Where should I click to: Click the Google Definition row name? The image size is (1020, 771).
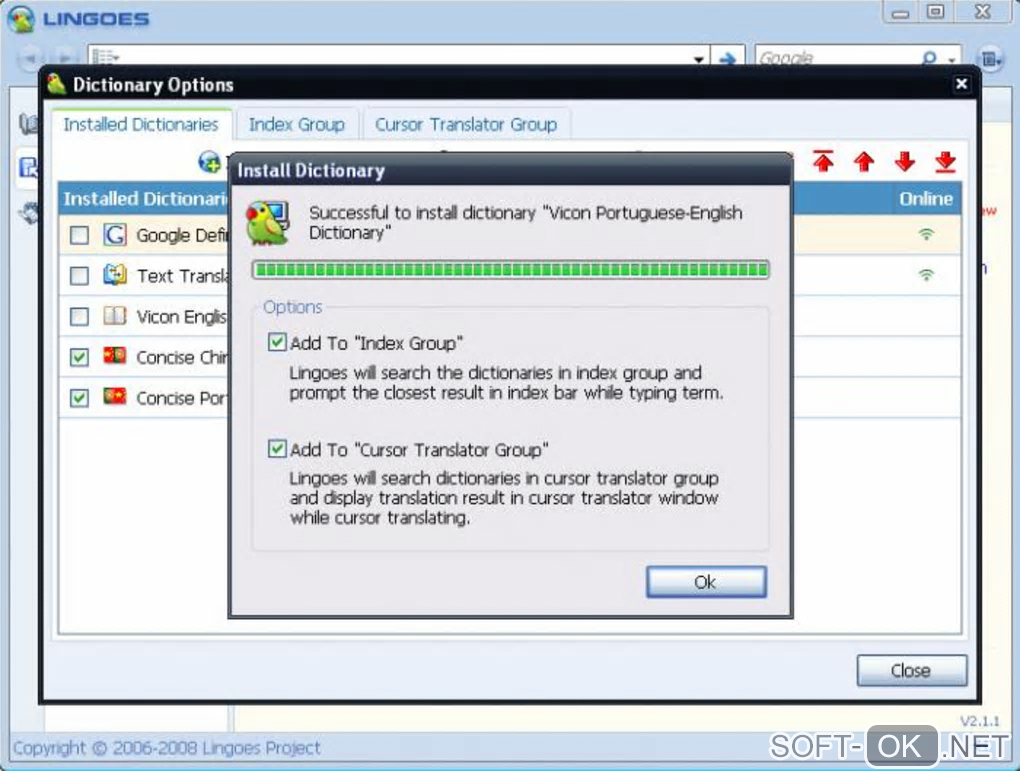(x=181, y=236)
